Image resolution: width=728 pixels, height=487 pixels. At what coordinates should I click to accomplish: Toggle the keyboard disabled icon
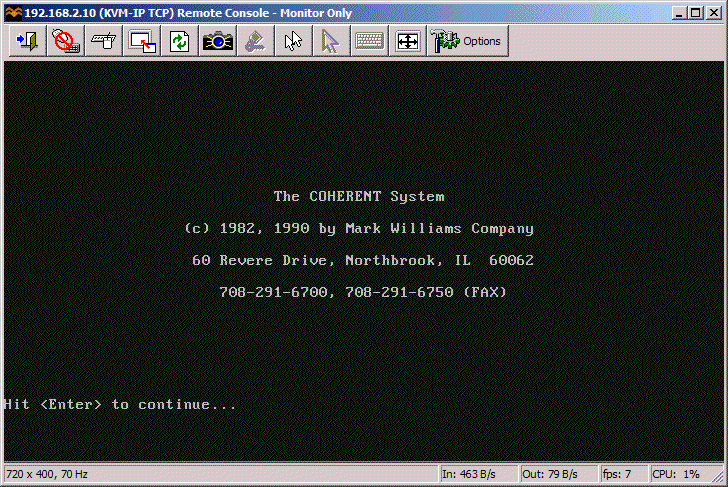65,41
